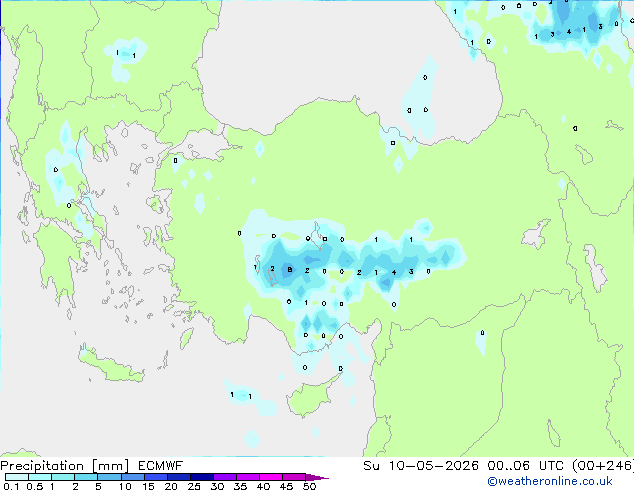Click the '(00+246)' forecast offset text
The width and height of the screenshot is (634, 490).
coord(603,466)
